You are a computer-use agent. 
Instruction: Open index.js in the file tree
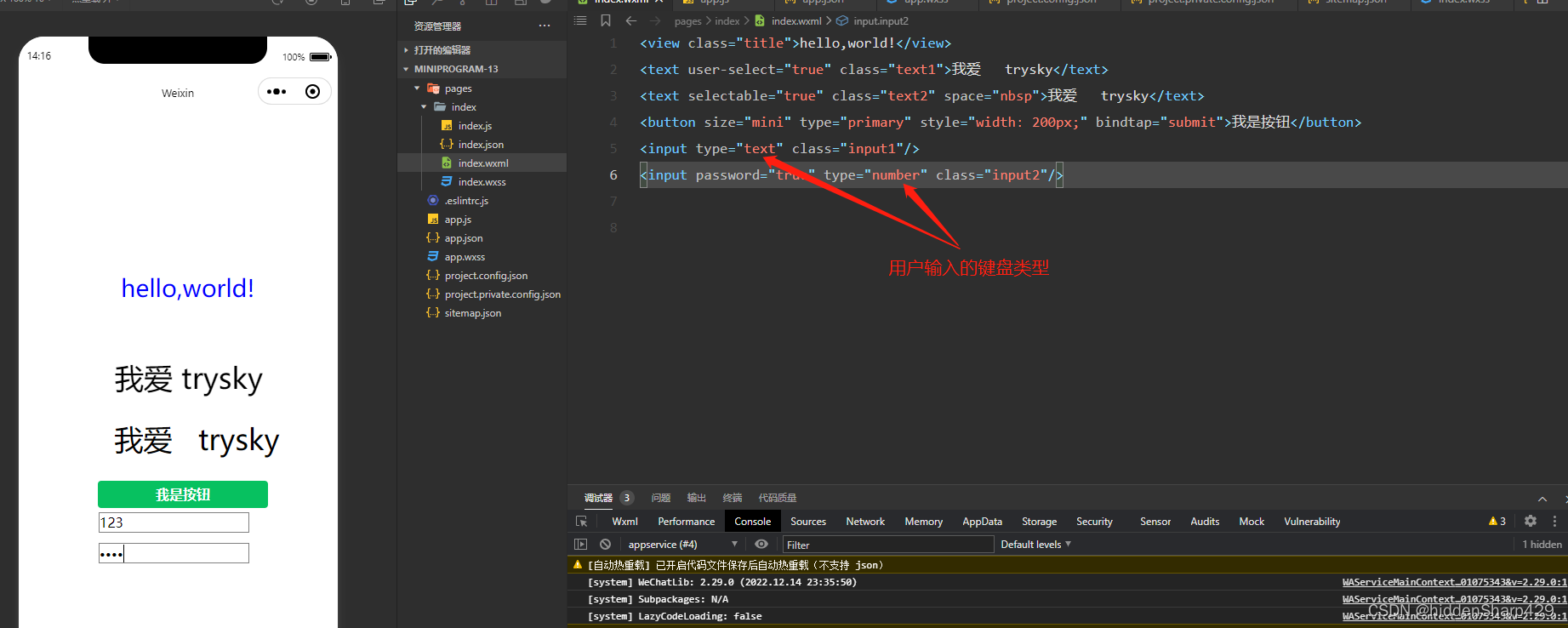(482, 126)
